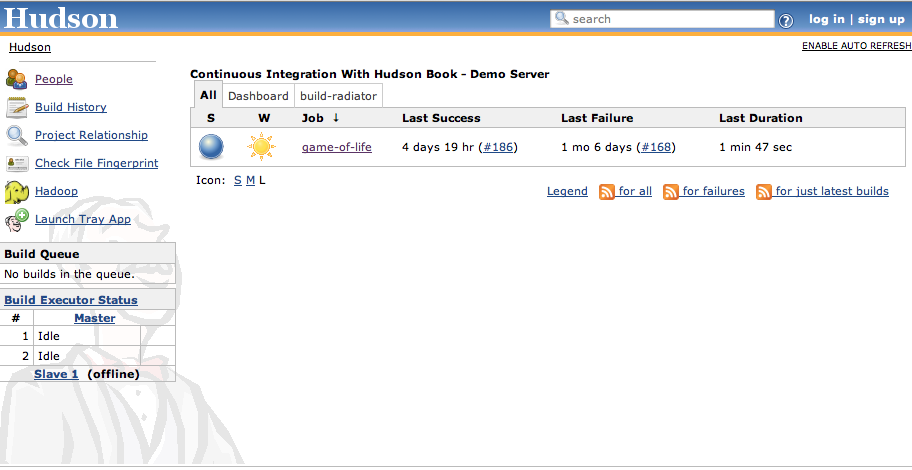The image size is (912, 470).
Task: Open the Hadoop link
Action: click(56, 191)
